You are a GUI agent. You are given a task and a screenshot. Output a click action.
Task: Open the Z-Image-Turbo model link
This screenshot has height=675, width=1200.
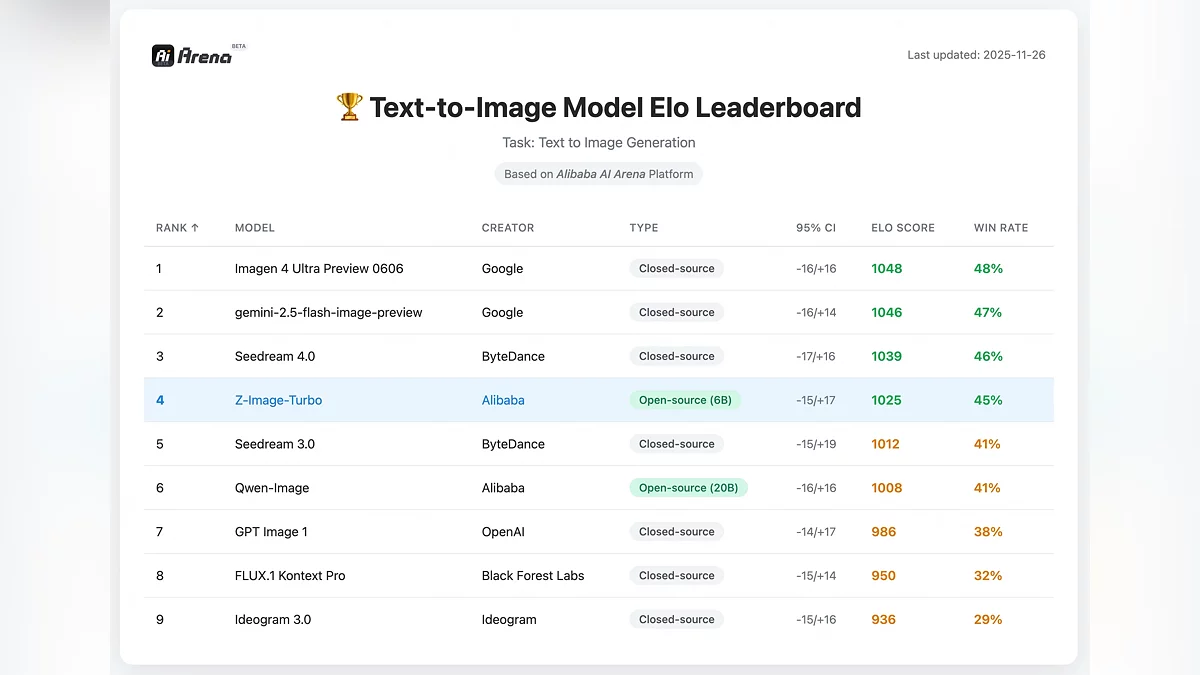tap(278, 400)
